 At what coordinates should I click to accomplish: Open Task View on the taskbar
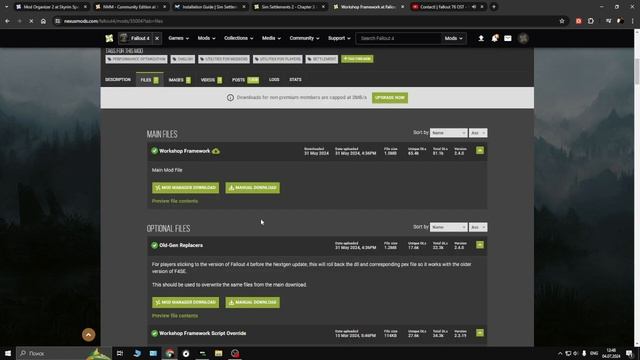[x=120, y=353]
